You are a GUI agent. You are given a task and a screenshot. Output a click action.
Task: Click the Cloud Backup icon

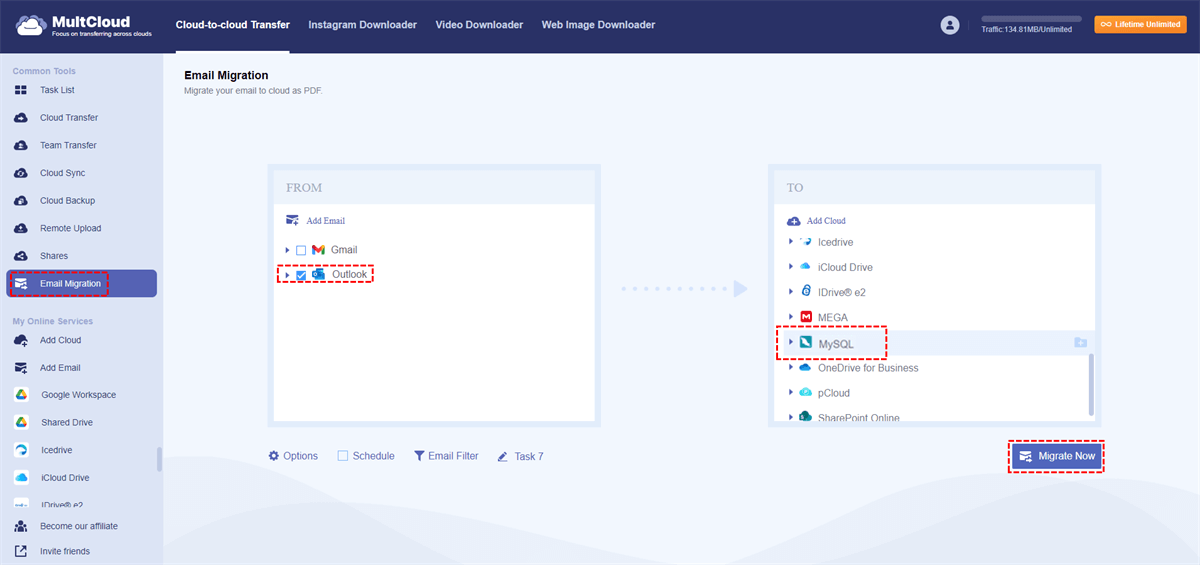(x=21, y=201)
